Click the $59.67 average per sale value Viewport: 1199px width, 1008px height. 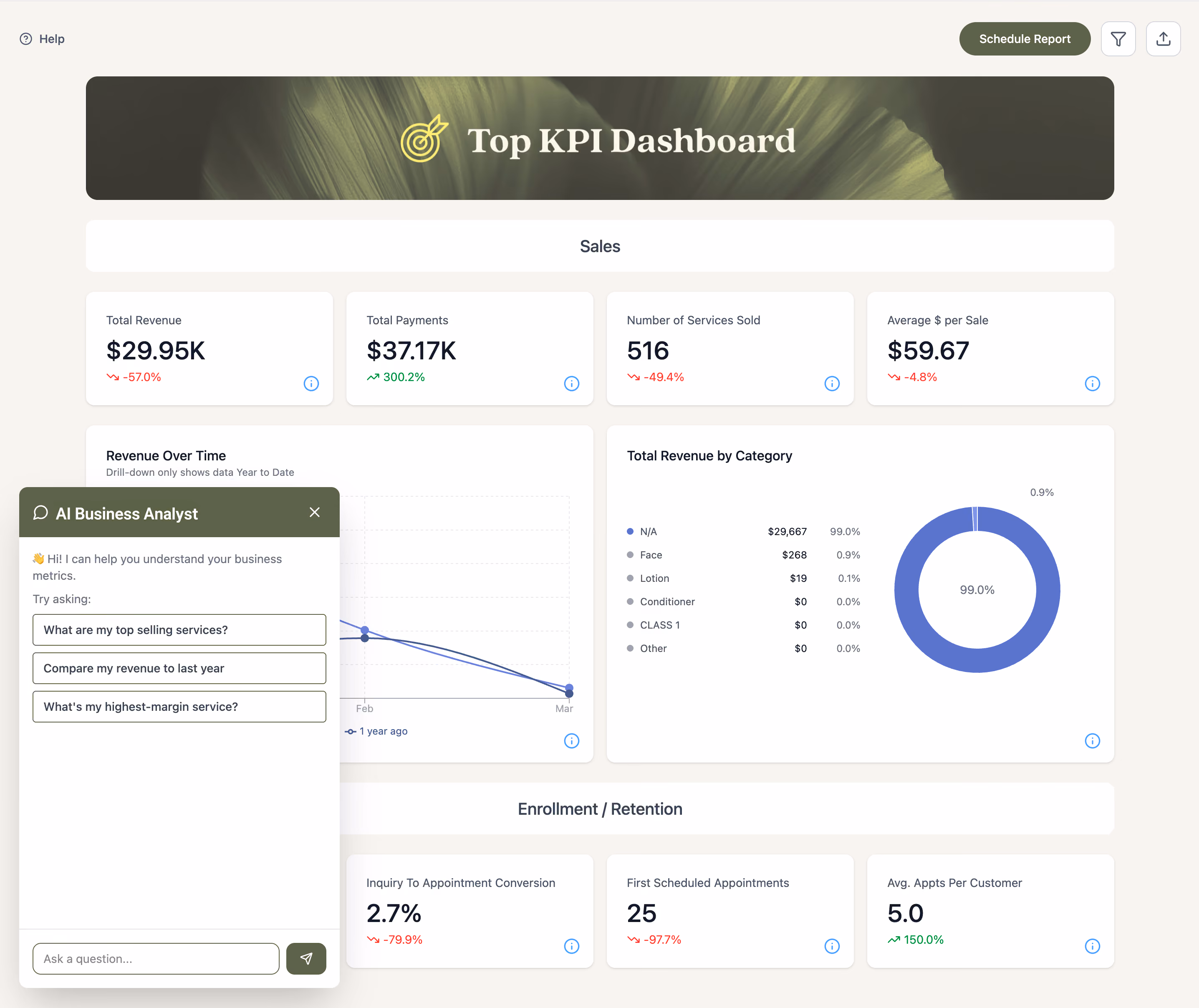coord(928,350)
